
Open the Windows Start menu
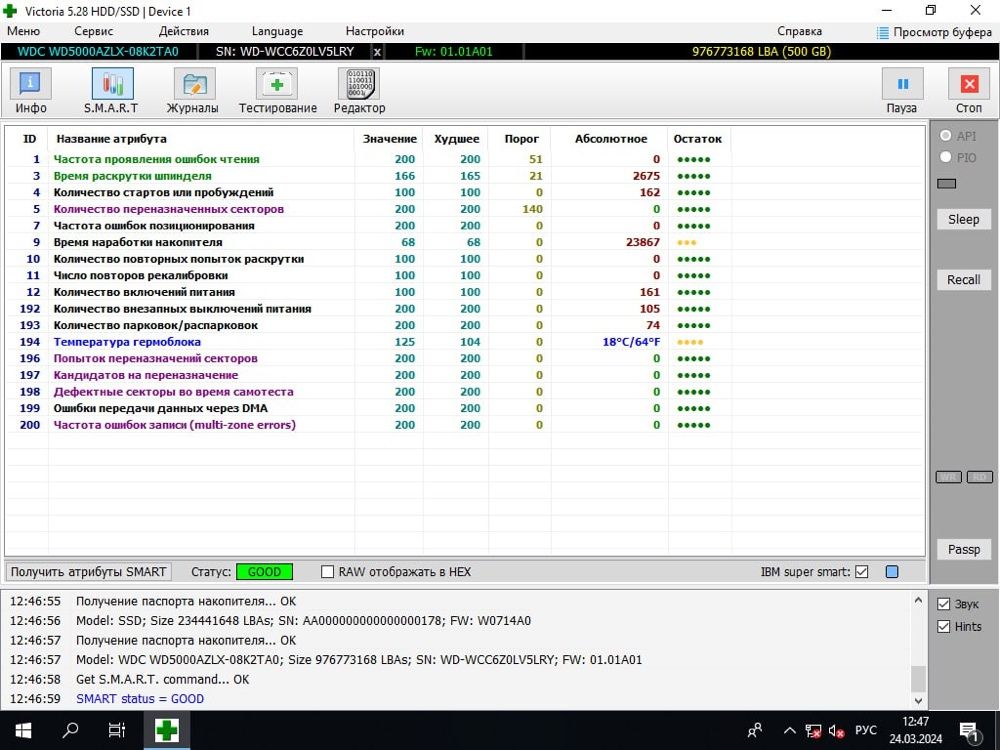tap(23, 730)
